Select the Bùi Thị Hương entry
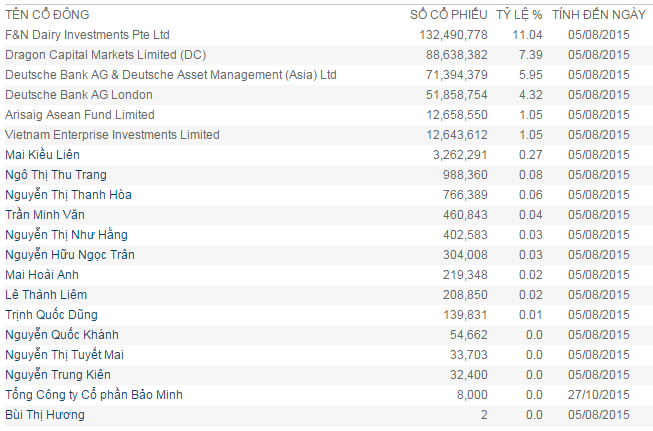 [x=45, y=415]
